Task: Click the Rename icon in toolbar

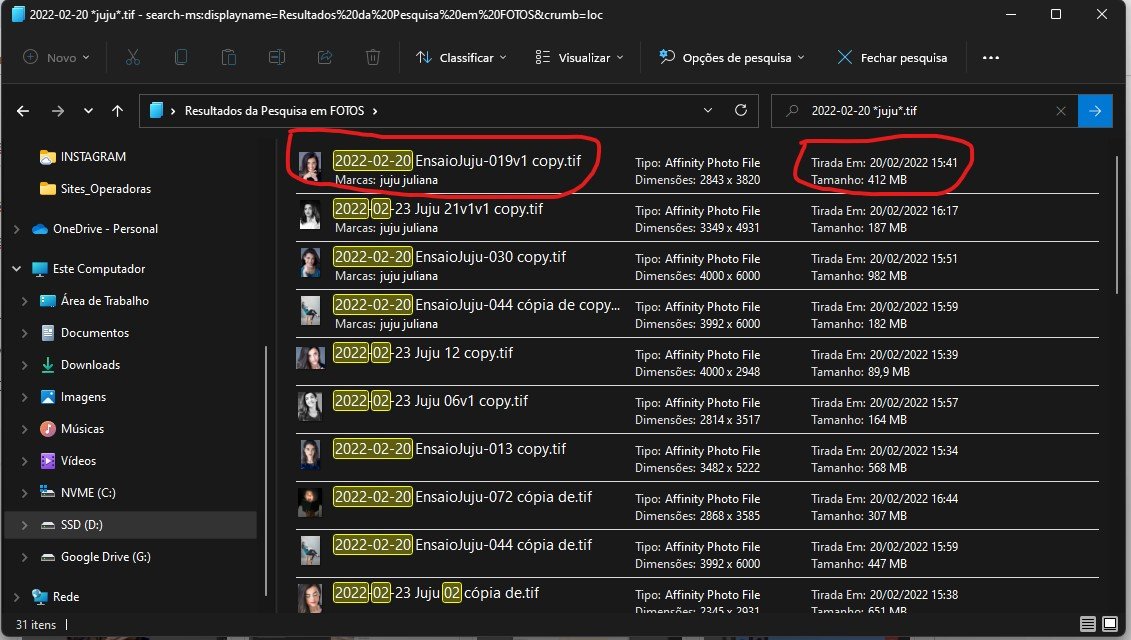Action: click(277, 58)
